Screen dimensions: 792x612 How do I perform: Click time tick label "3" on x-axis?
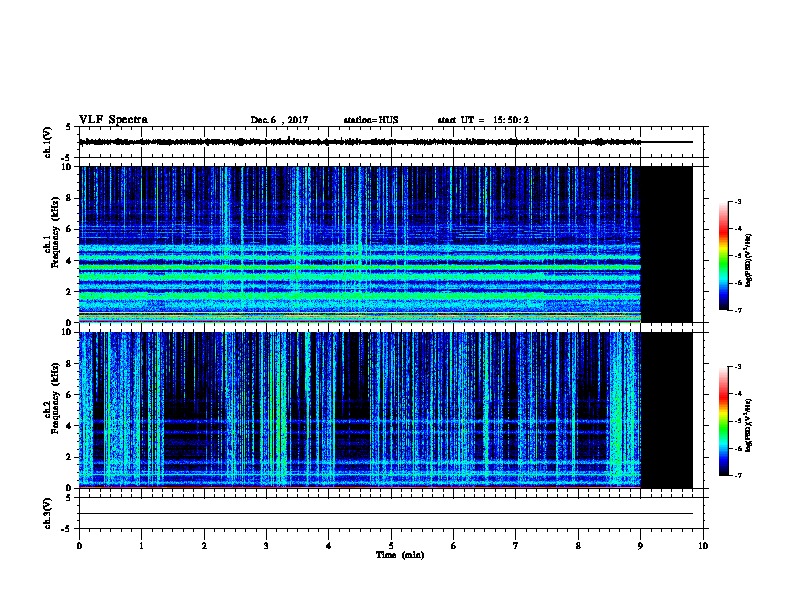266,546
